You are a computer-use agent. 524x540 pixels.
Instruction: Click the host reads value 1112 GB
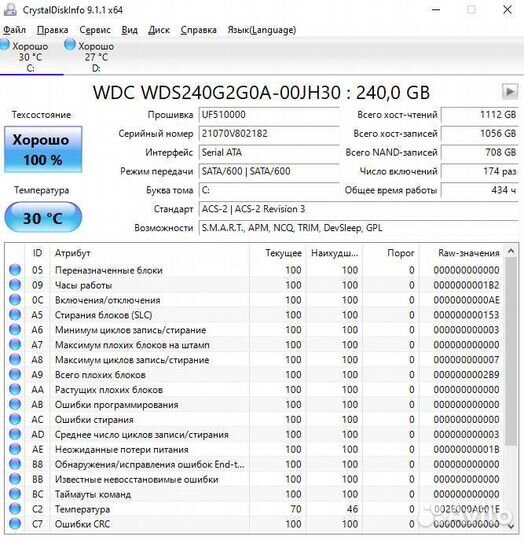(x=480, y=115)
